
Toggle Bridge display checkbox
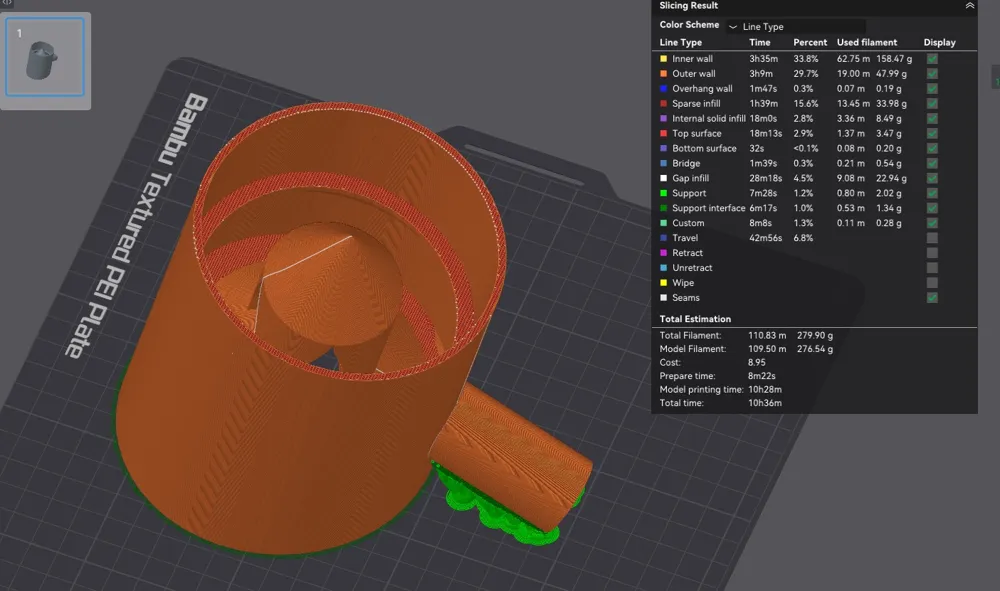[932, 163]
